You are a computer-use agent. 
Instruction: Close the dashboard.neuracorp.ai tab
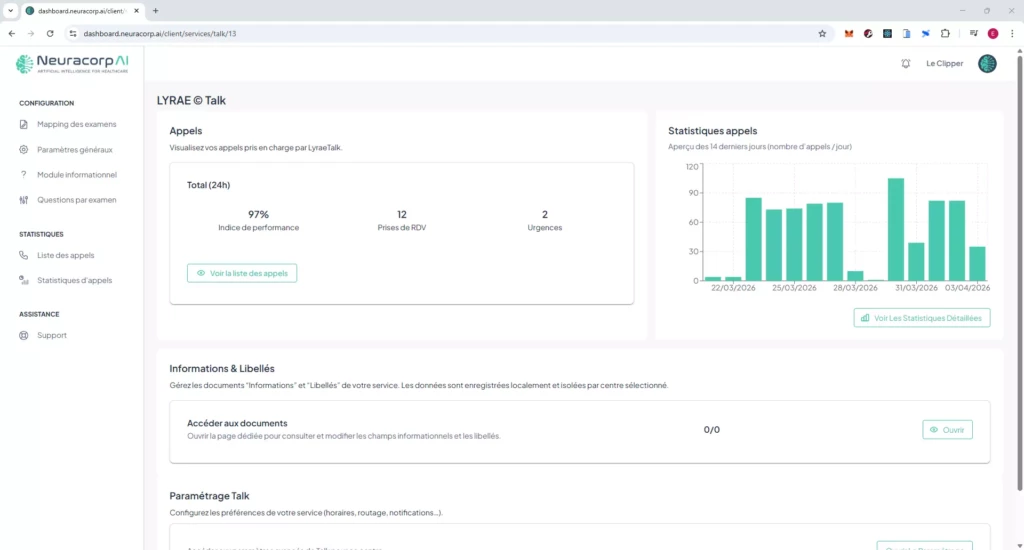click(x=136, y=10)
